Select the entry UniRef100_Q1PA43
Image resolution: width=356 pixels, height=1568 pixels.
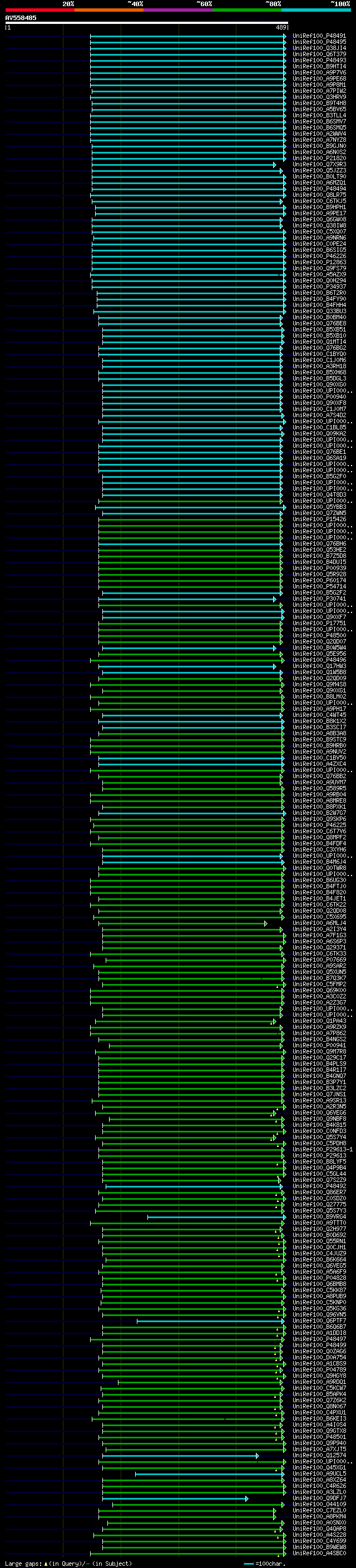pos(319,1021)
